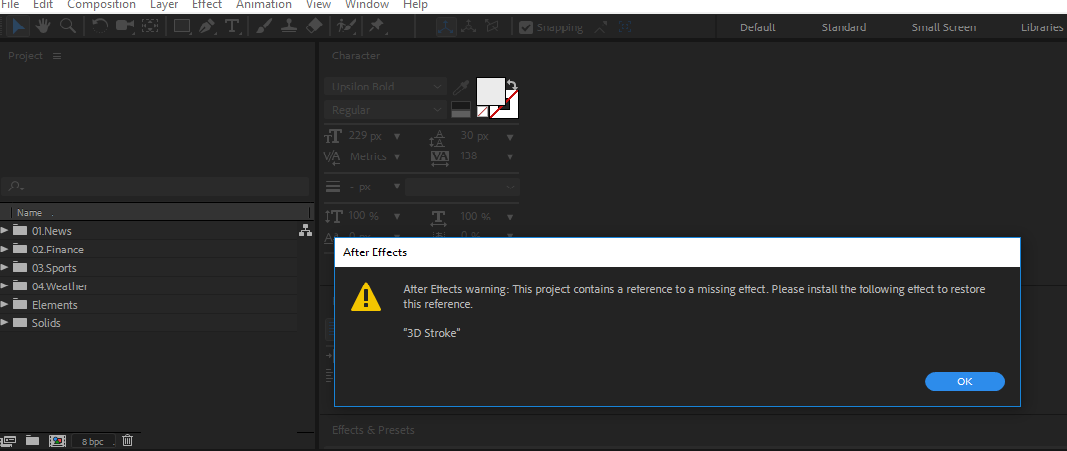Viewport: 1067px width, 451px height.
Task: Expand the 03.Sports folder
Action: (x=5, y=267)
